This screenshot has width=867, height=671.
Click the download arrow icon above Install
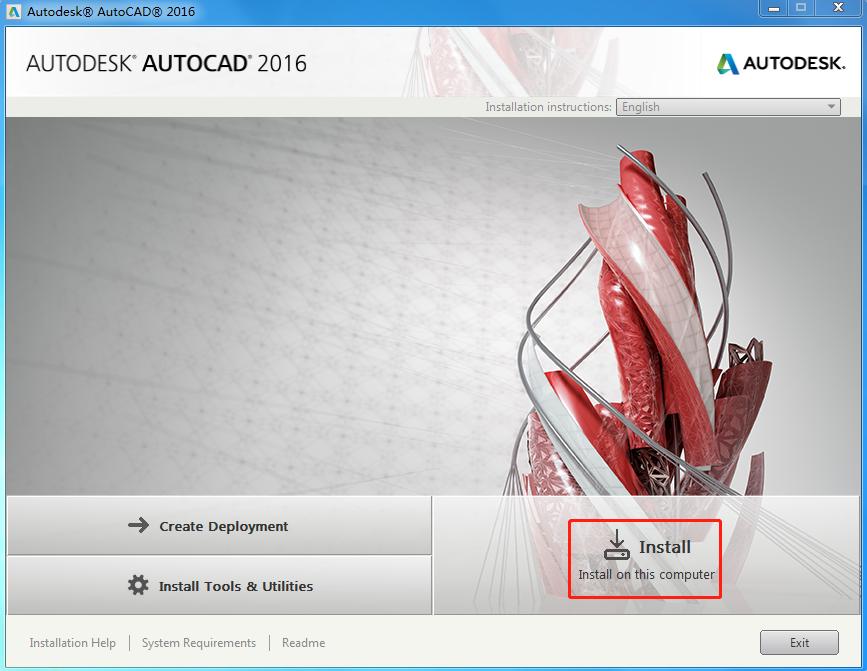(617, 541)
